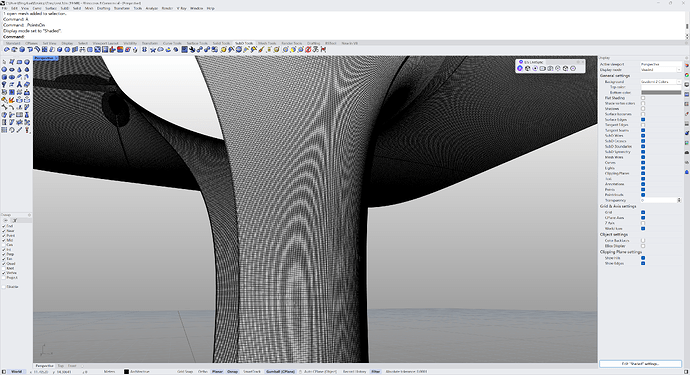Screen dimensions: 690x375
Task: Toggle the Near object snap checkbox
Action: click(x=4, y=231)
